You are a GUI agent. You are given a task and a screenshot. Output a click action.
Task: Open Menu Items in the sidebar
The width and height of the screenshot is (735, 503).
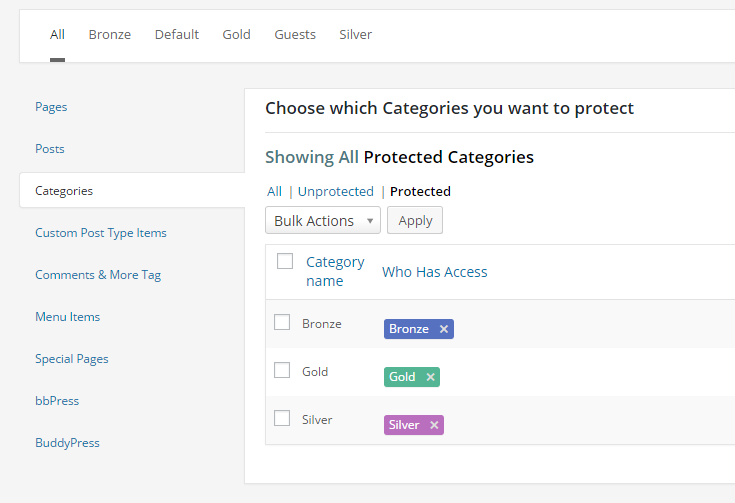(68, 317)
